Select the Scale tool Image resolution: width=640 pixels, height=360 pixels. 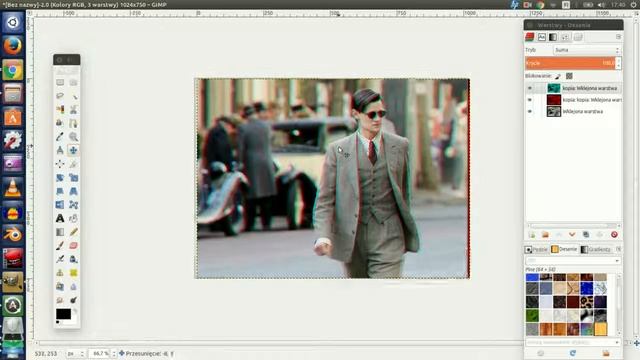click(73, 178)
